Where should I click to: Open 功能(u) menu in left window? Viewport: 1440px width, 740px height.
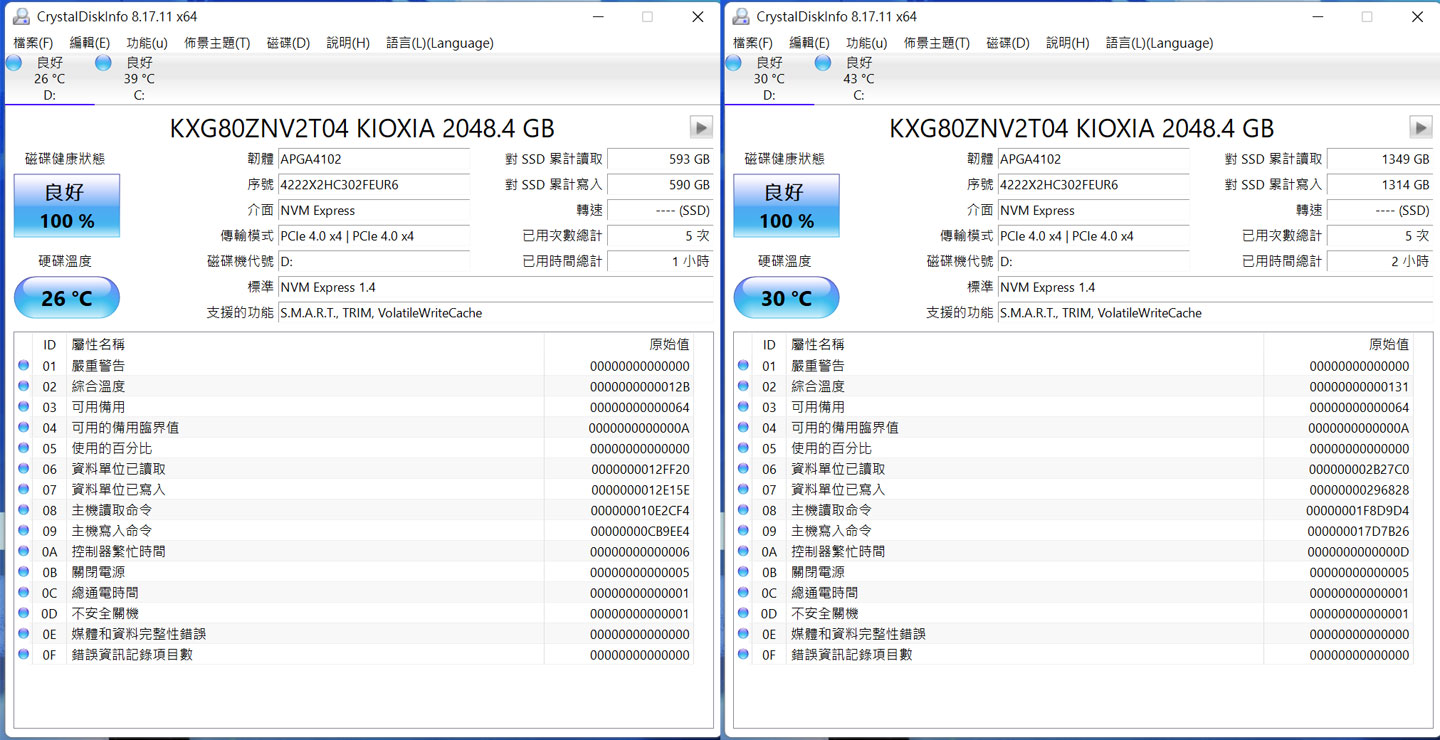tap(147, 43)
